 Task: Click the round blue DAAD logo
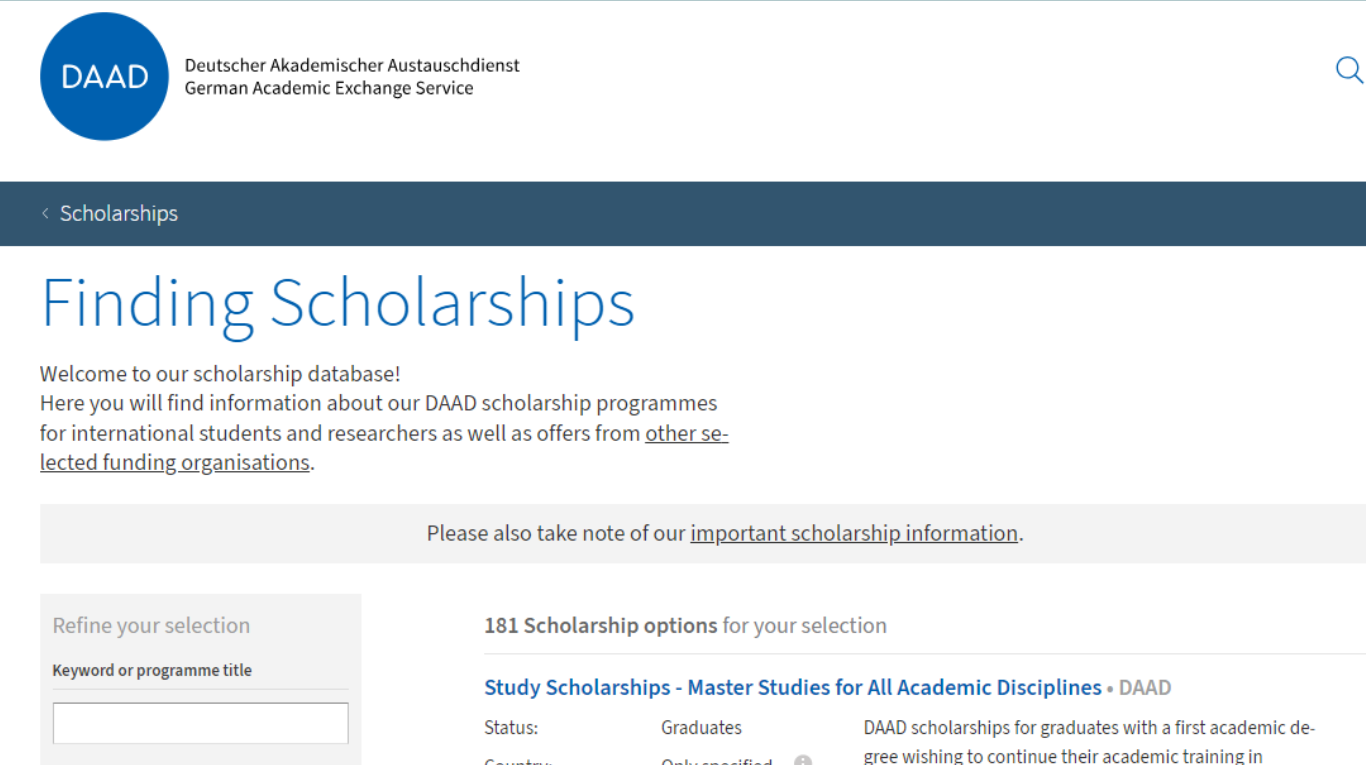(105, 77)
